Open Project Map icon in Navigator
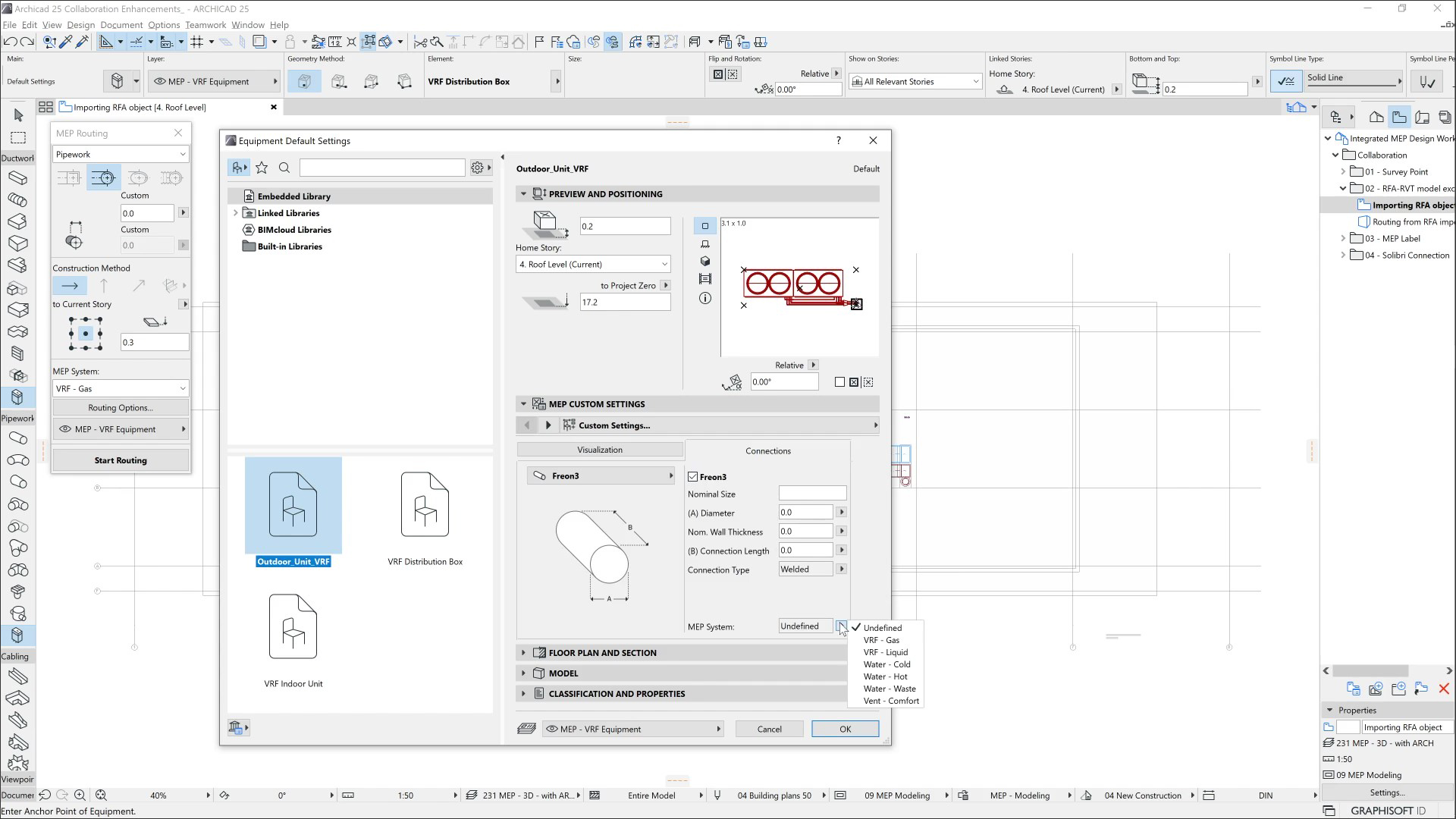 pos(1376,117)
